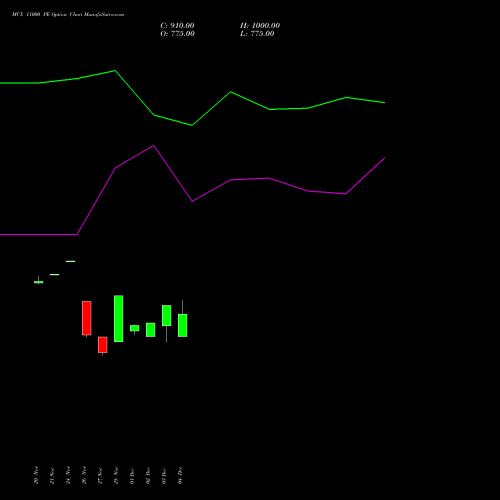Click the 01 Dec date label
The height and width of the screenshot is (500, 500).
pyautogui.click(x=132, y=475)
